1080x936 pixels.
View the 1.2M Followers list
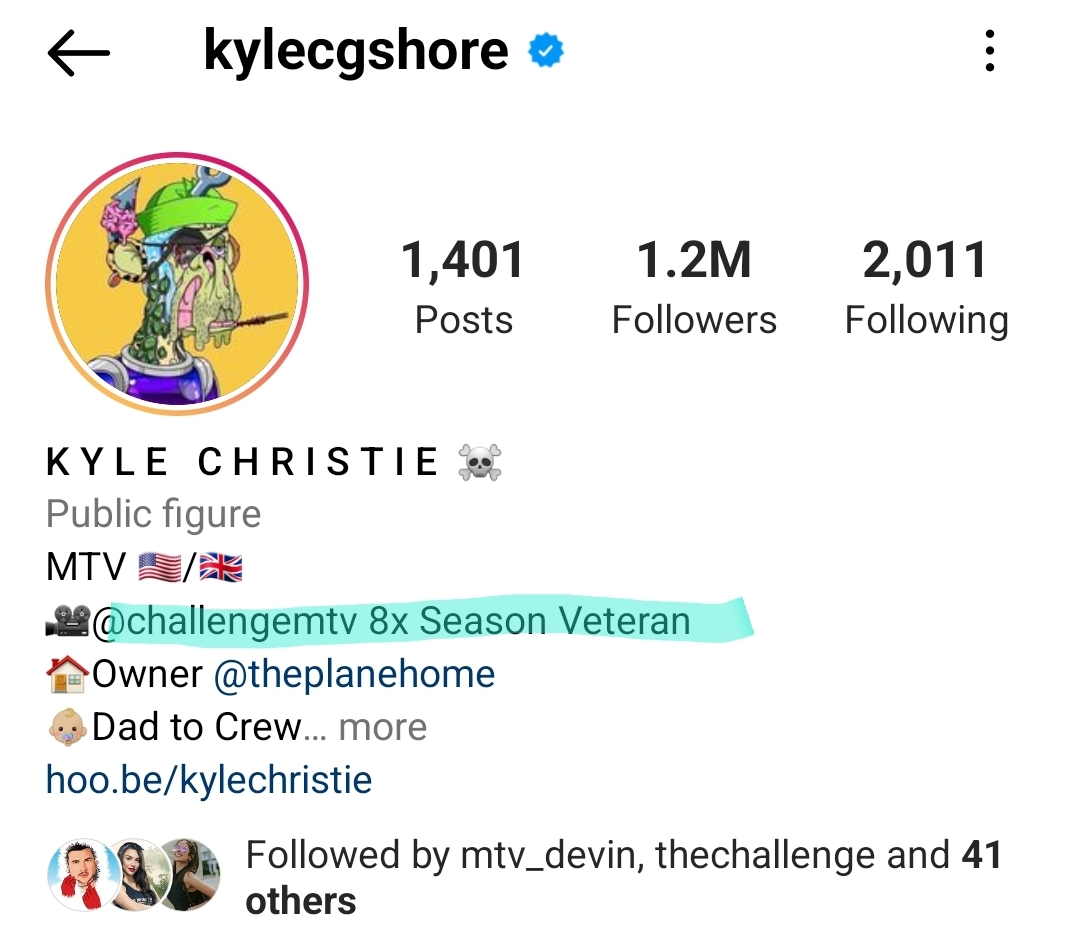coord(694,287)
